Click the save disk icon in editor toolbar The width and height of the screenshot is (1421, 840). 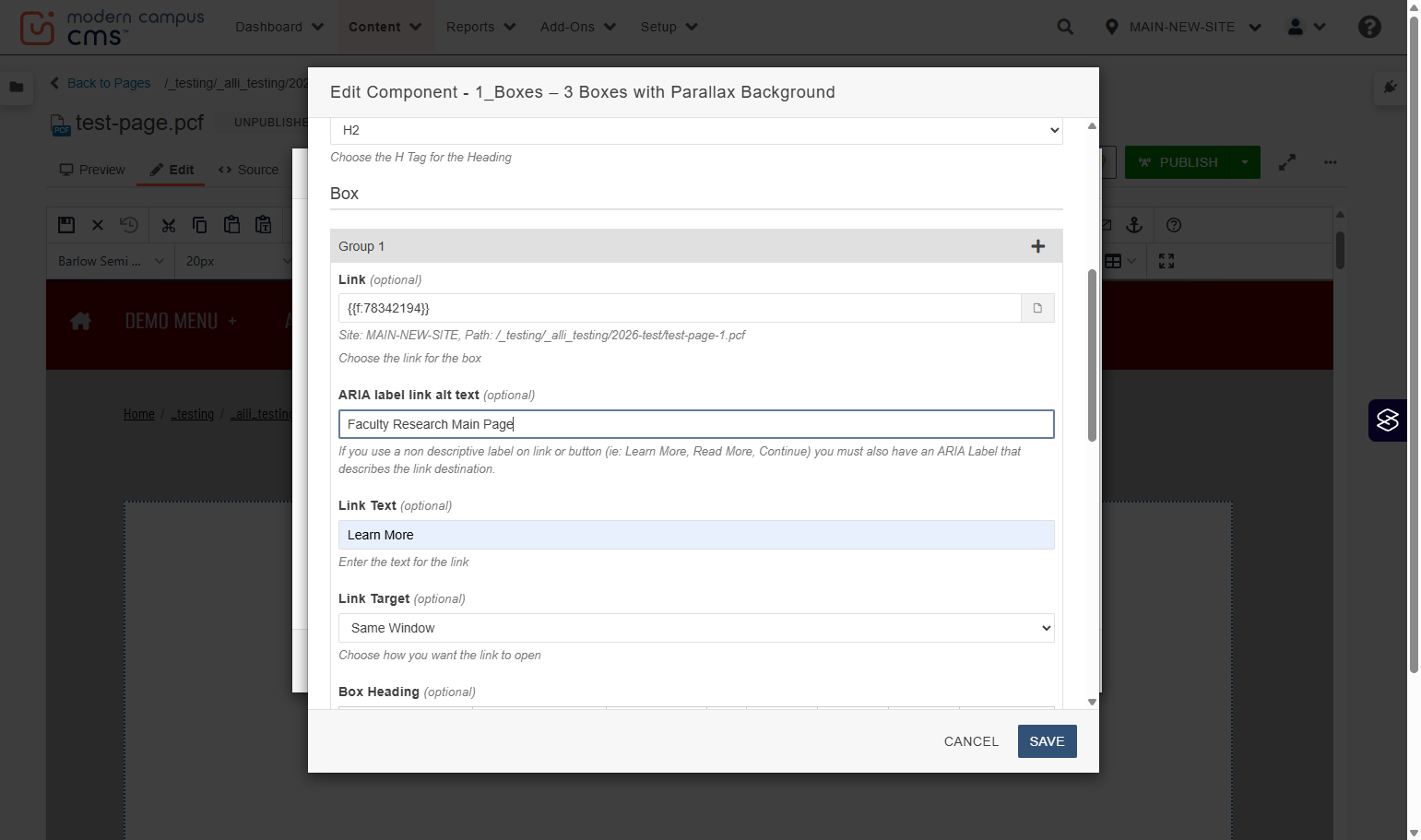[66, 225]
